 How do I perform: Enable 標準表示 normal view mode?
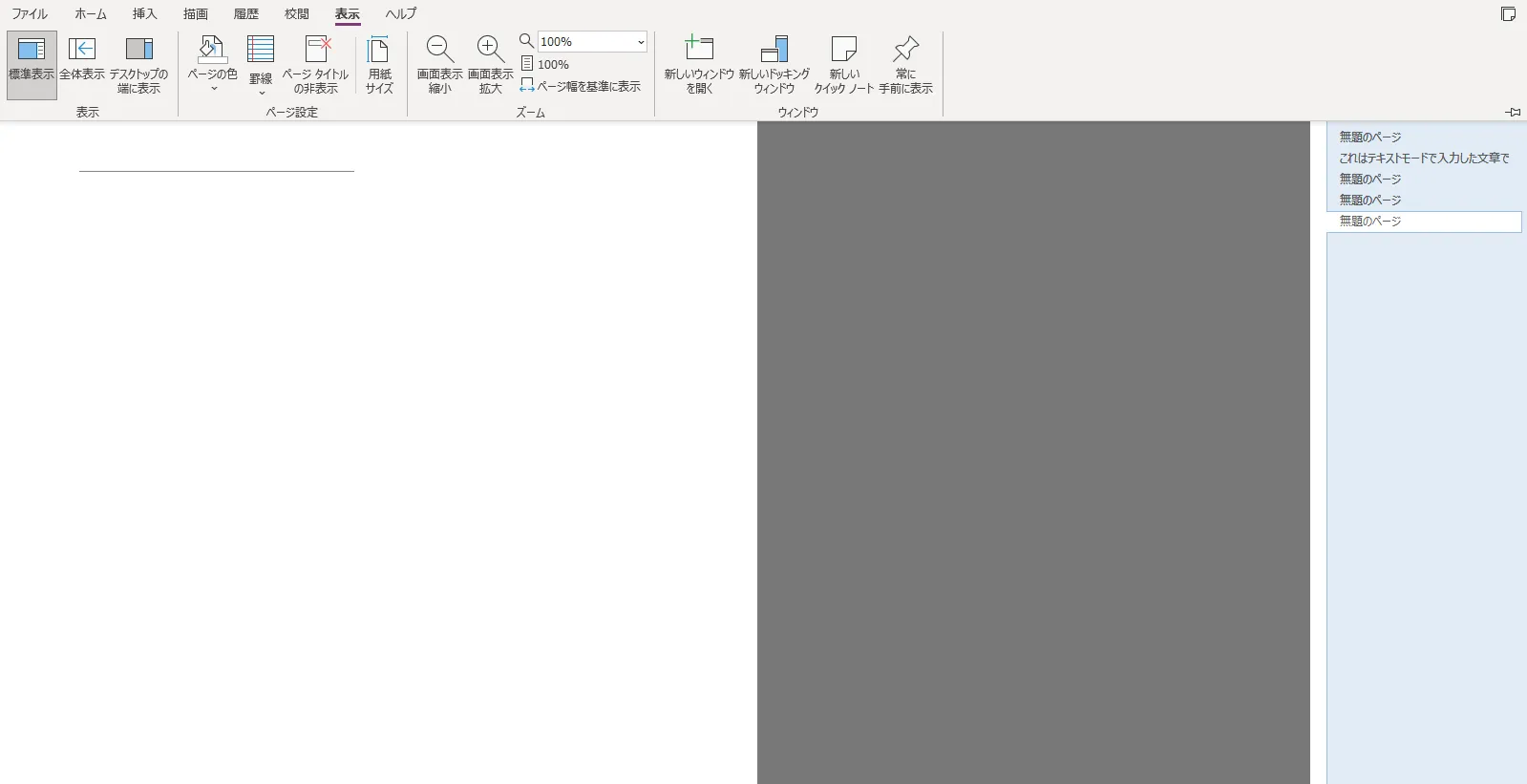point(32,64)
